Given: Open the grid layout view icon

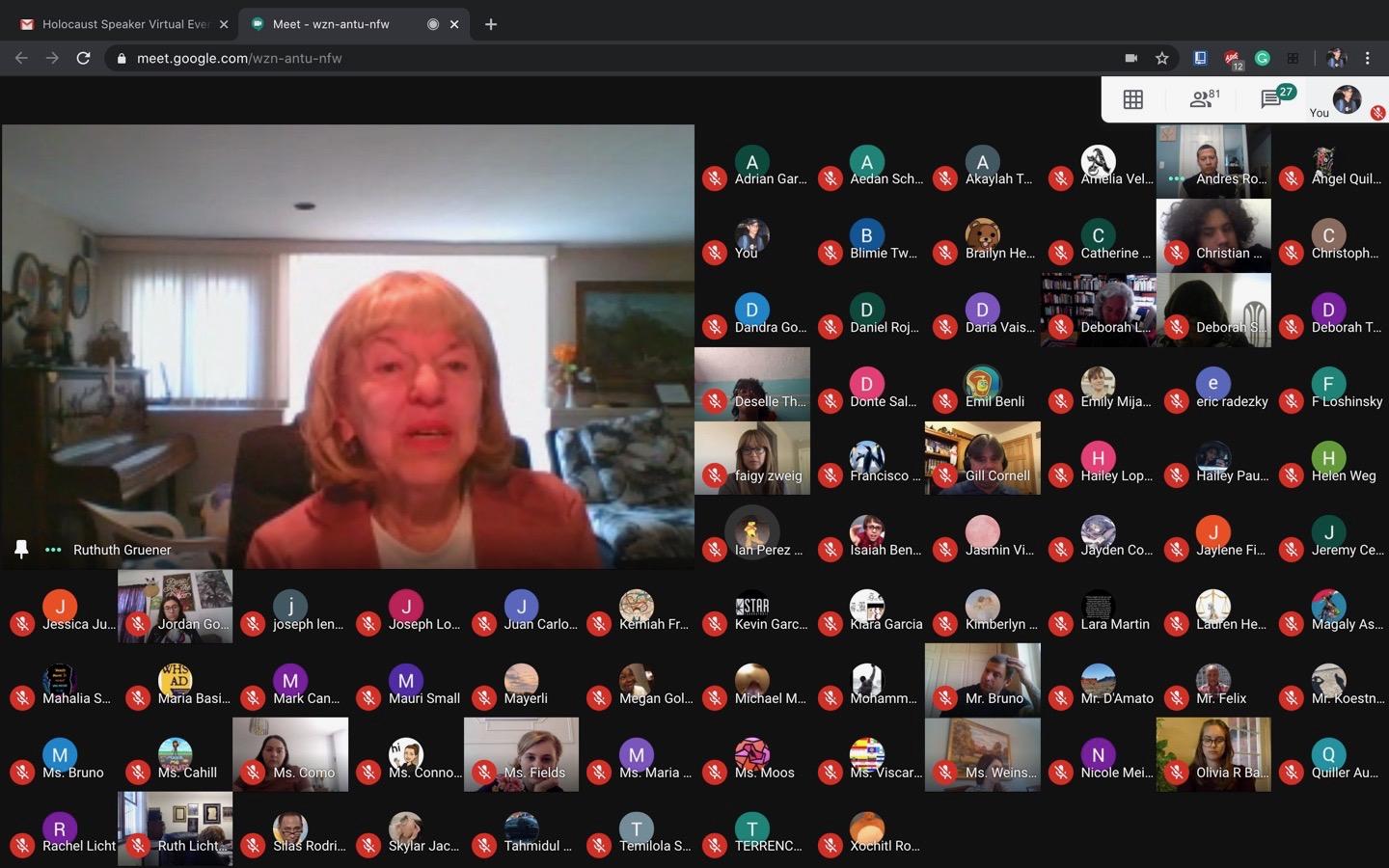Looking at the screenshot, I should pos(1133,99).
